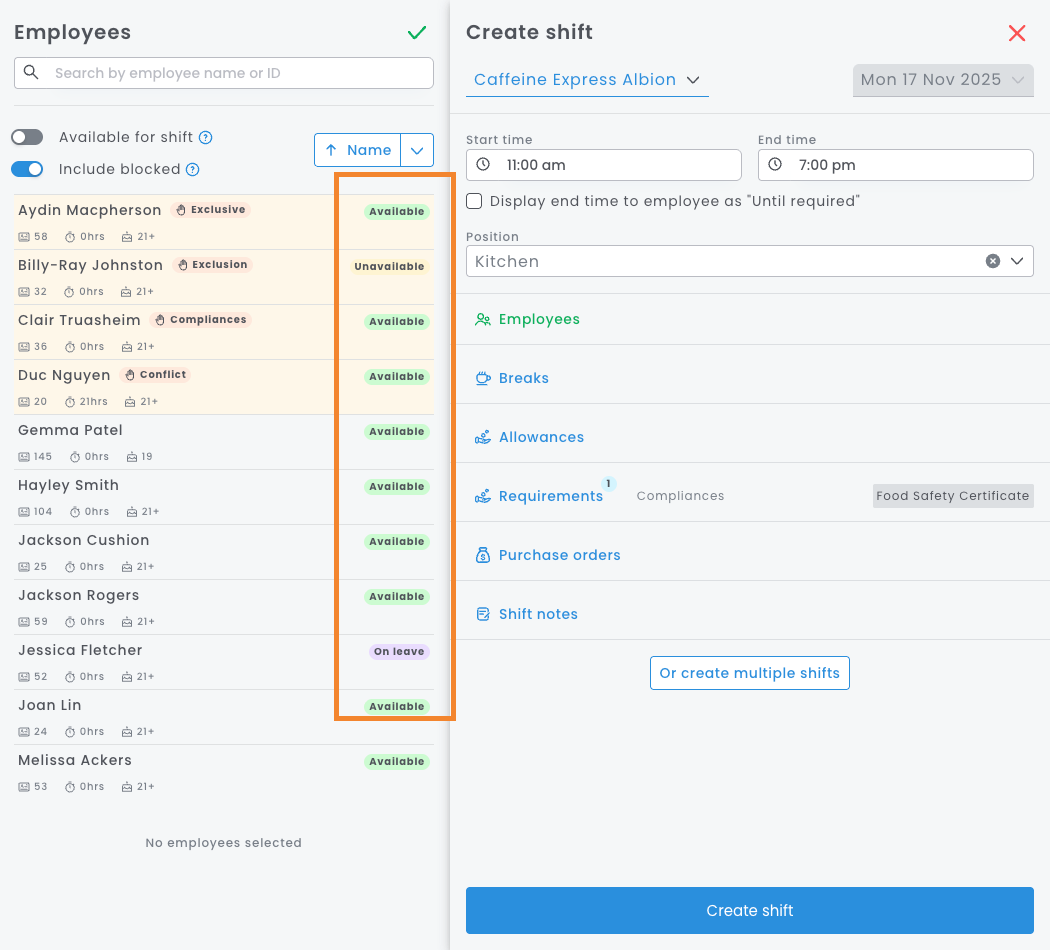
Task: Click the employee search input field
Action: (x=235, y=73)
